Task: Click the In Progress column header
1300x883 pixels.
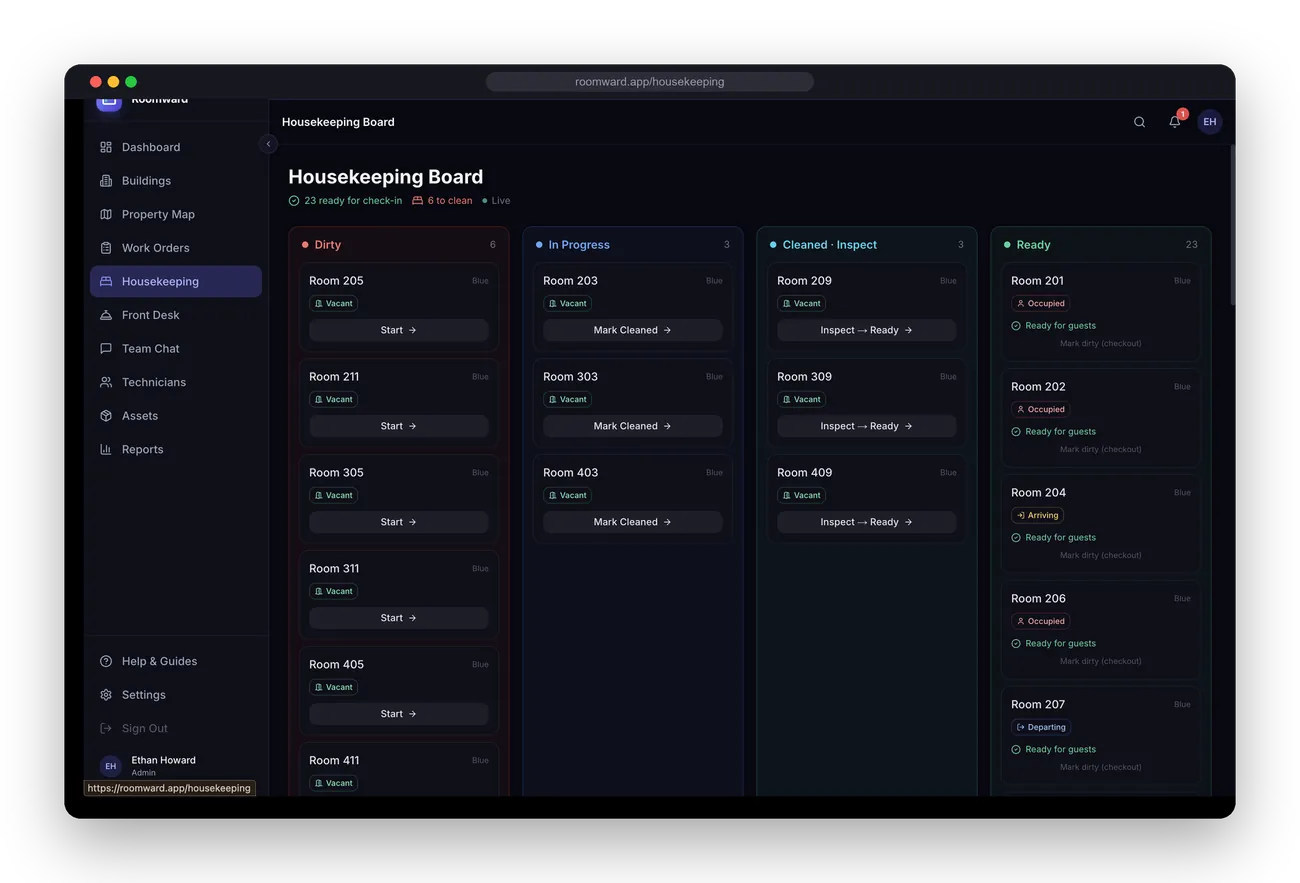Action: tap(633, 245)
